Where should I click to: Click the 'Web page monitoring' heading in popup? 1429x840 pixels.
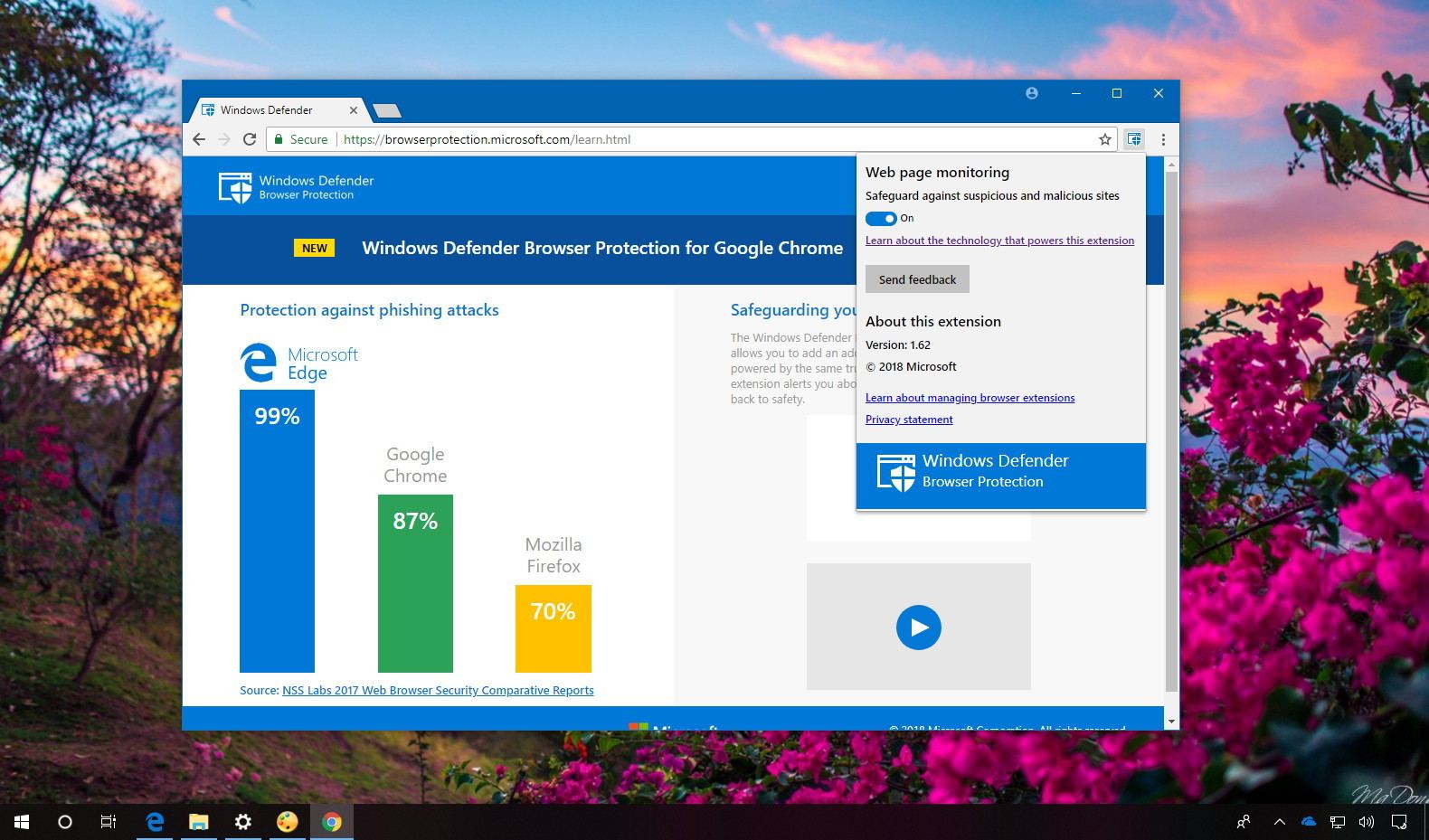pos(937,173)
